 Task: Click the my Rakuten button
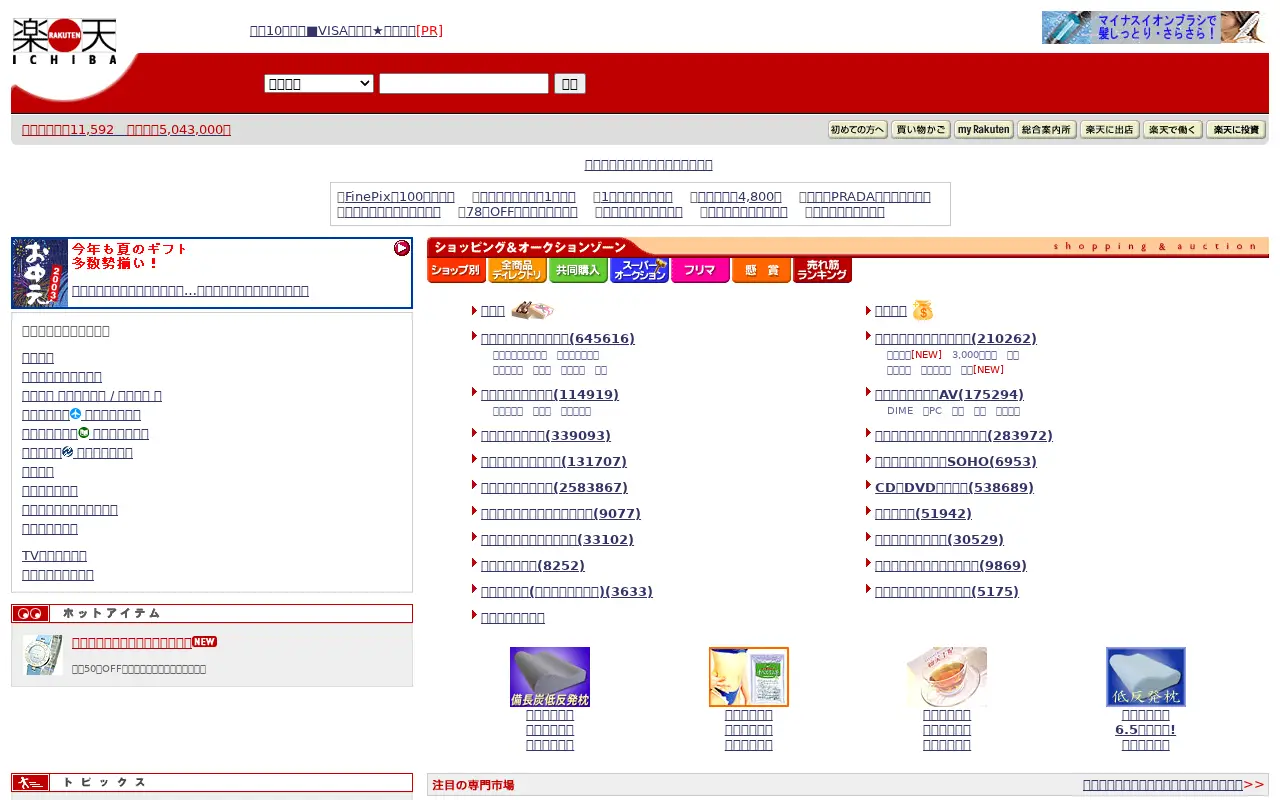click(x=984, y=129)
